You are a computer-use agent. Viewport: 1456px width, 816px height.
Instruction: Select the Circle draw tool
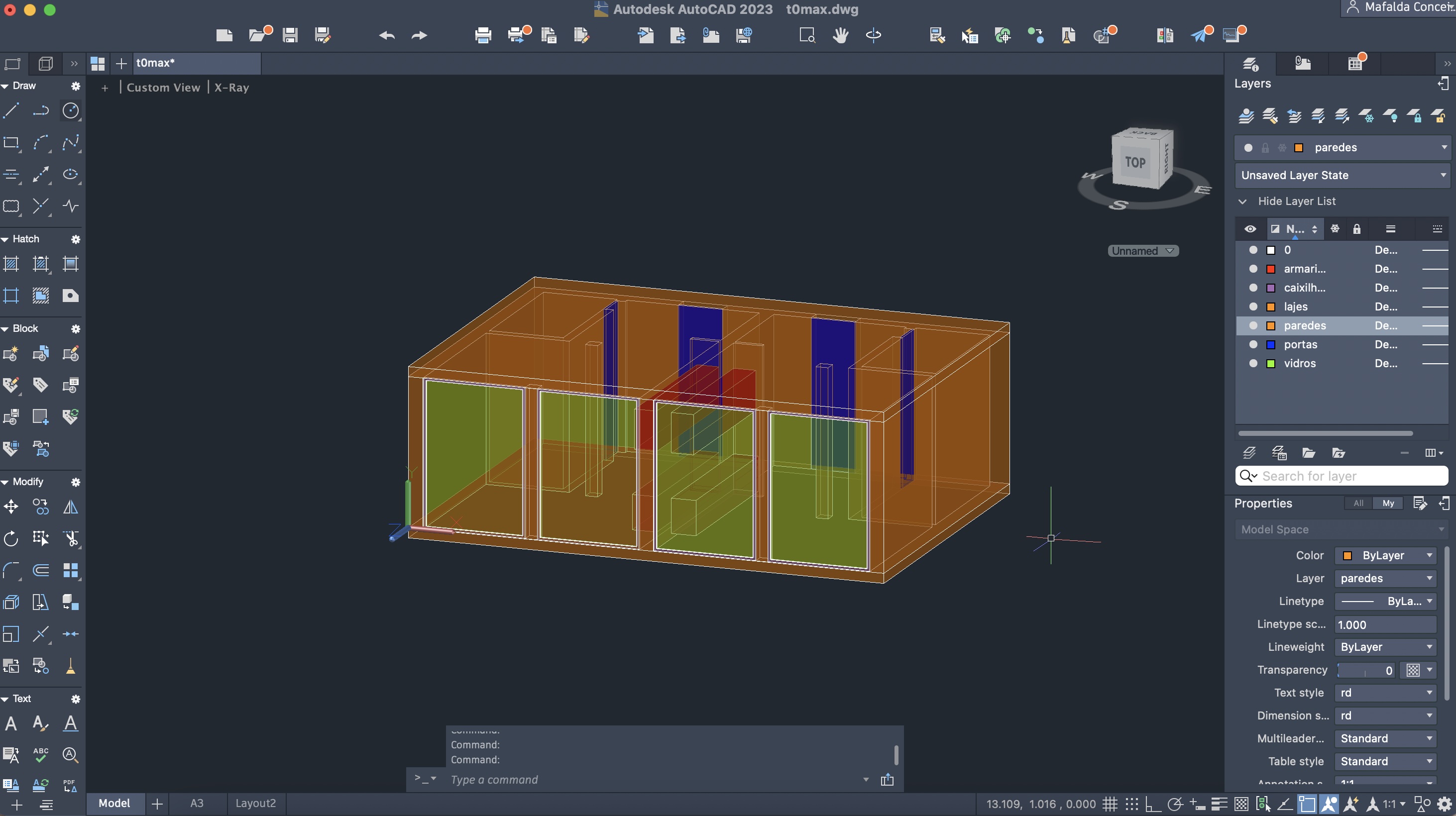[x=70, y=110]
